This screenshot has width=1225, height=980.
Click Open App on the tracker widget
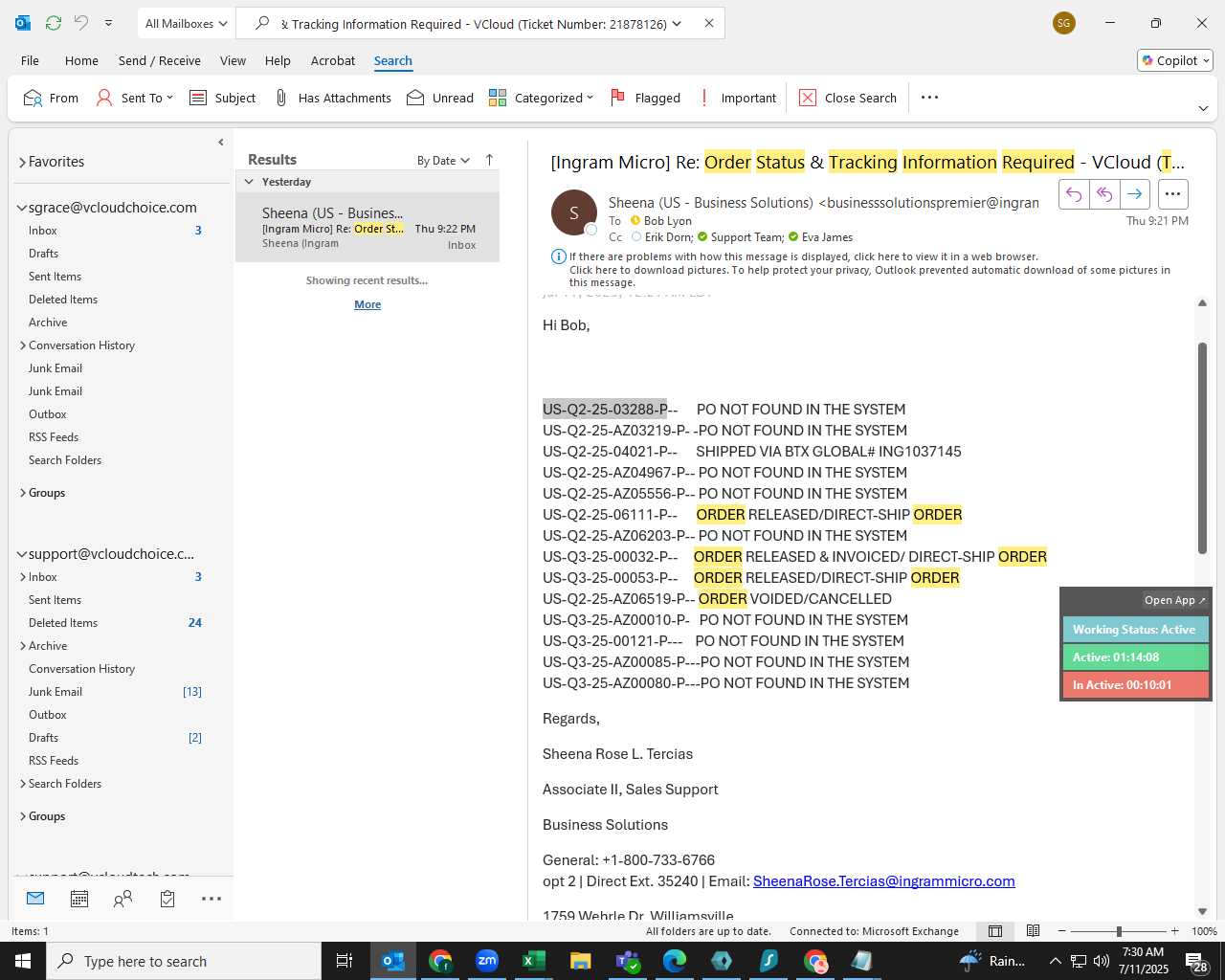click(x=1175, y=600)
